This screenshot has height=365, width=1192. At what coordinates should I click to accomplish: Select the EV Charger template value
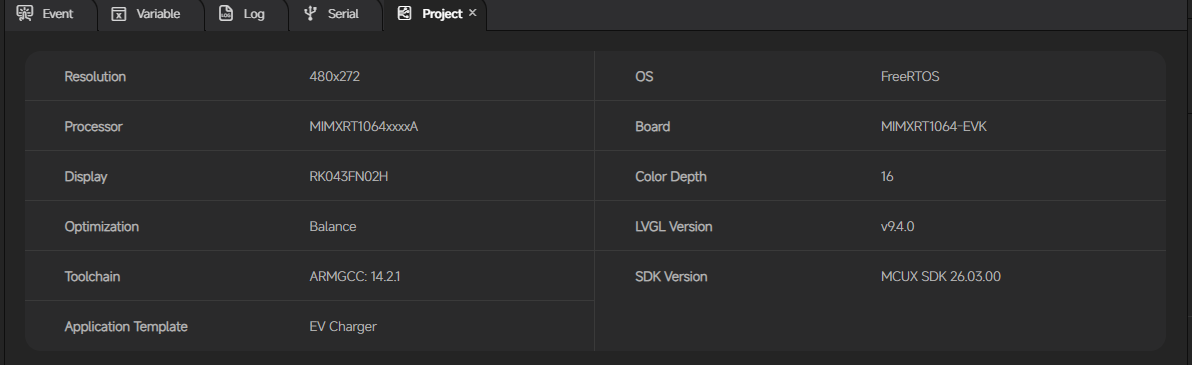343,327
